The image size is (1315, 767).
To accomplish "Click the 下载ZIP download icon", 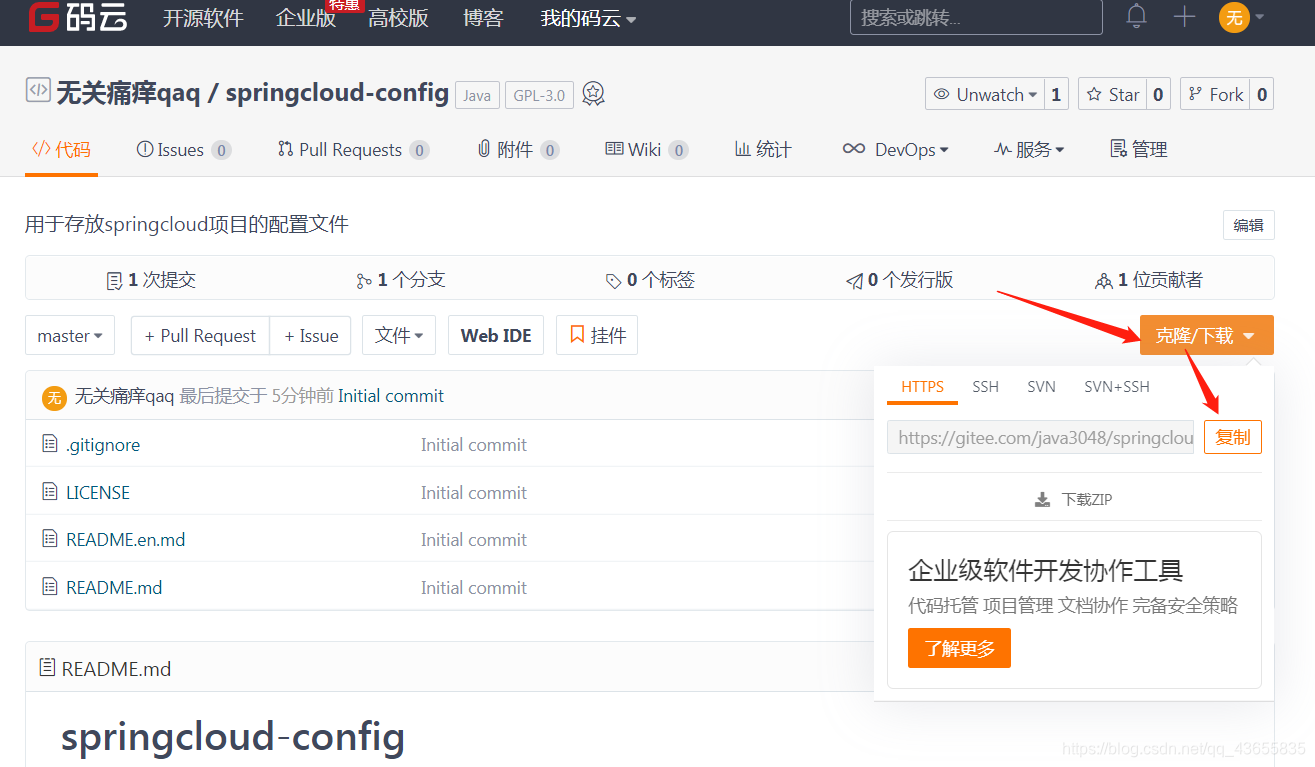I will 1042,499.
